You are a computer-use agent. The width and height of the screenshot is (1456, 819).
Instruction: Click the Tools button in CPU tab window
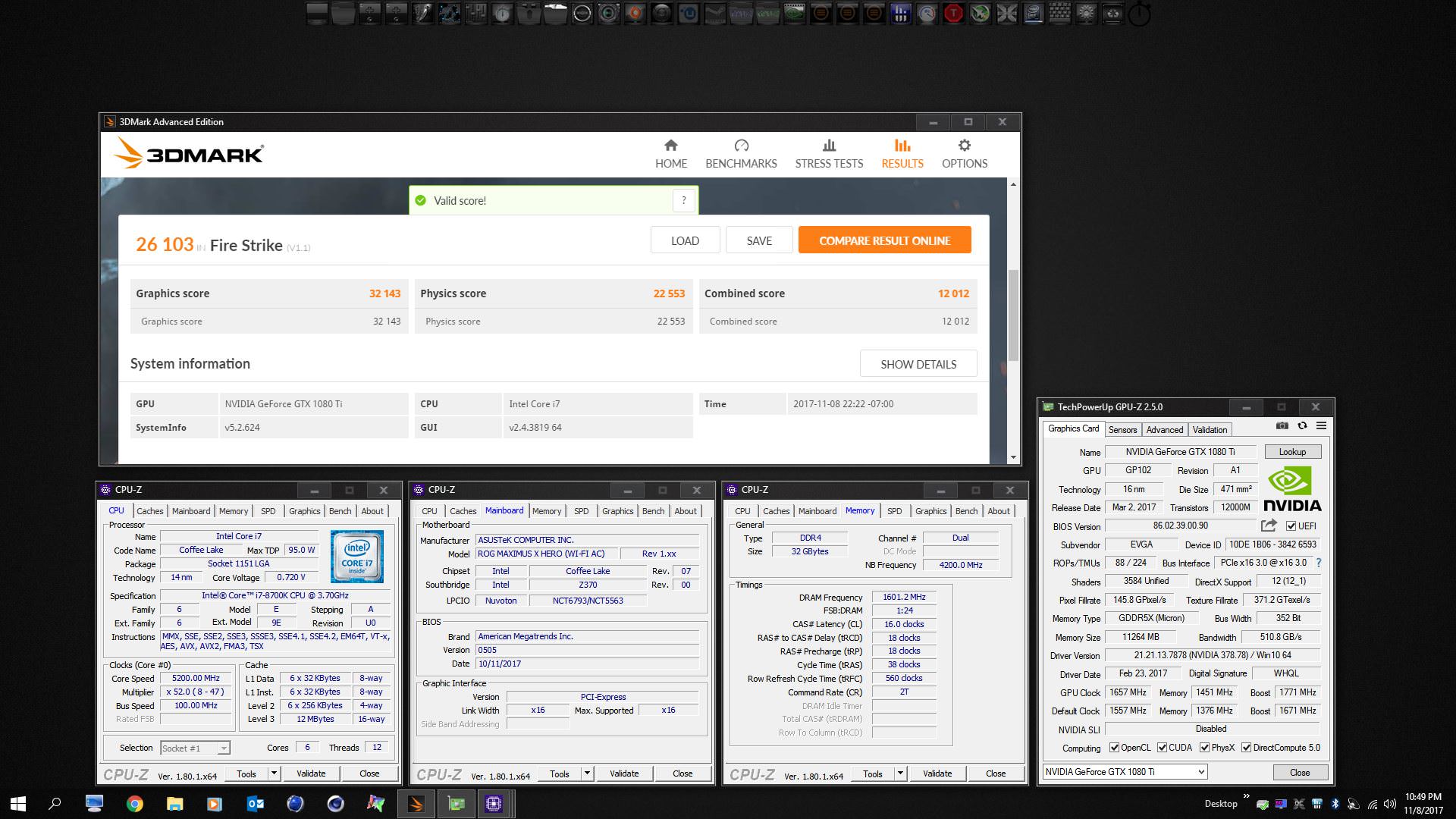[246, 773]
